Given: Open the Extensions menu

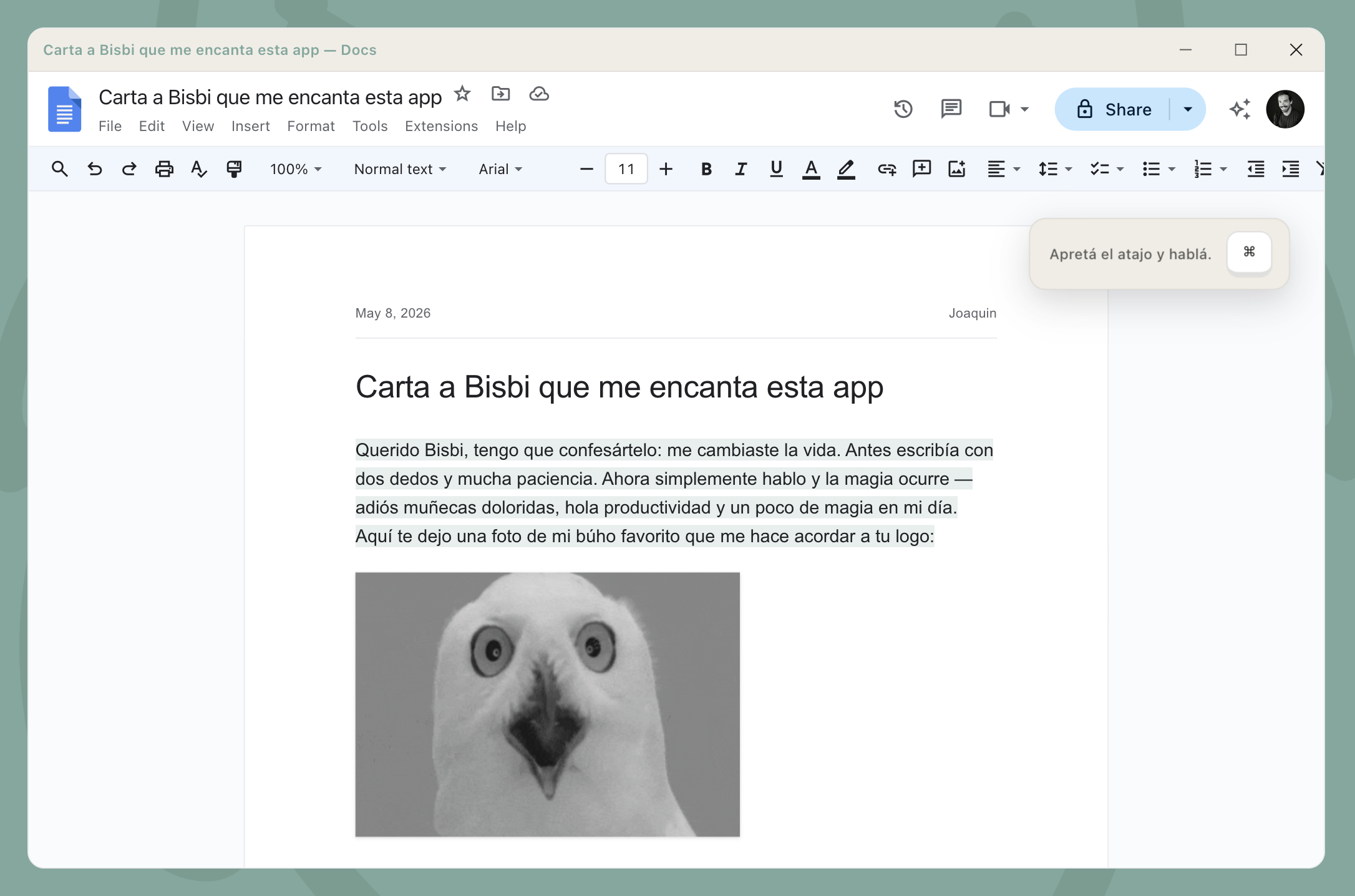Looking at the screenshot, I should [441, 126].
